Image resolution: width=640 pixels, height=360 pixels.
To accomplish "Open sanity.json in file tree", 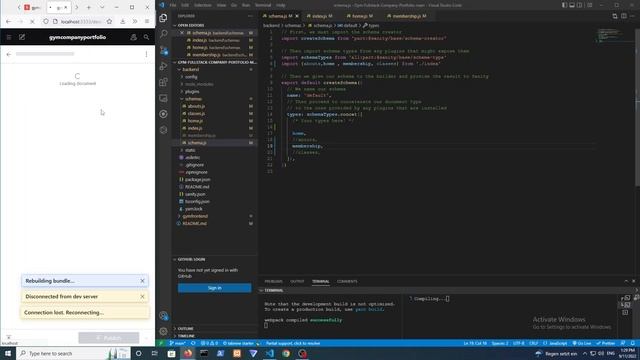I will (x=195, y=194).
